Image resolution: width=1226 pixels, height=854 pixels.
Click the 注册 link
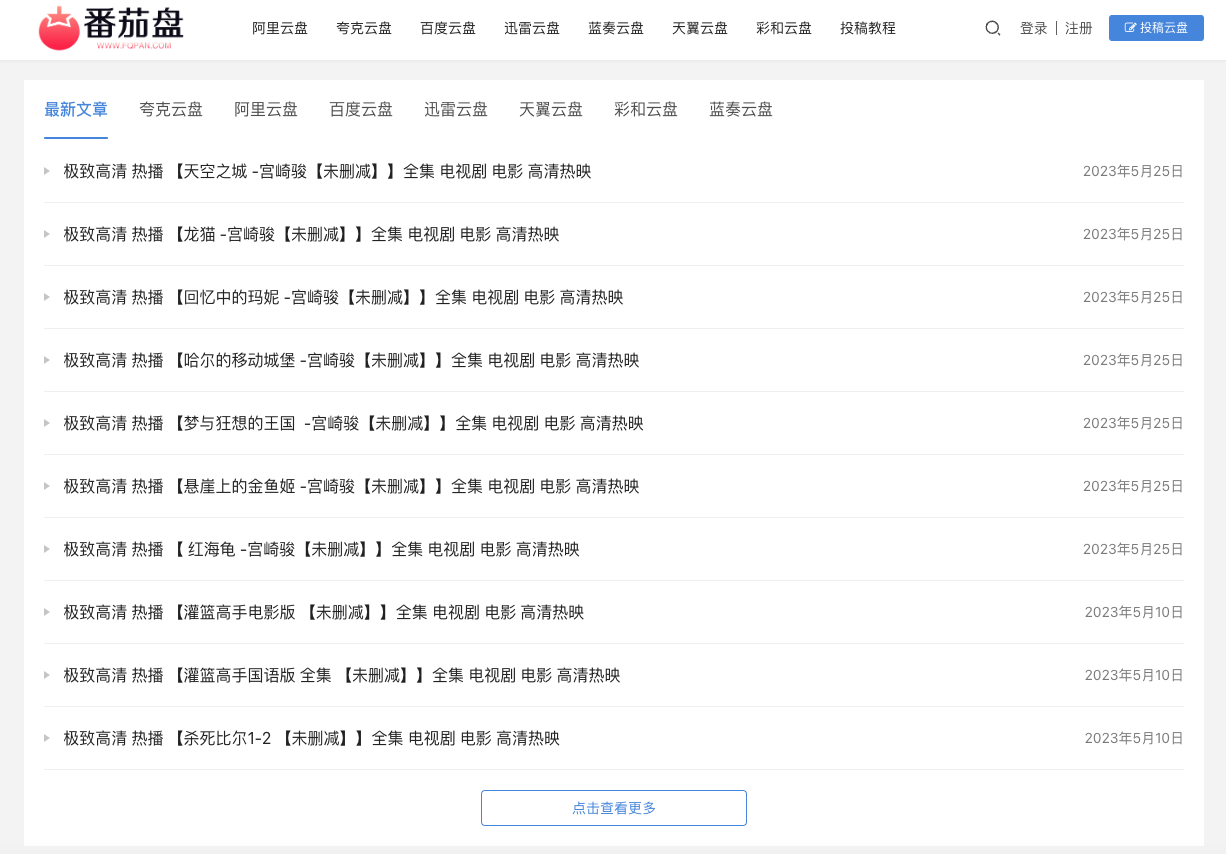click(x=1079, y=28)
